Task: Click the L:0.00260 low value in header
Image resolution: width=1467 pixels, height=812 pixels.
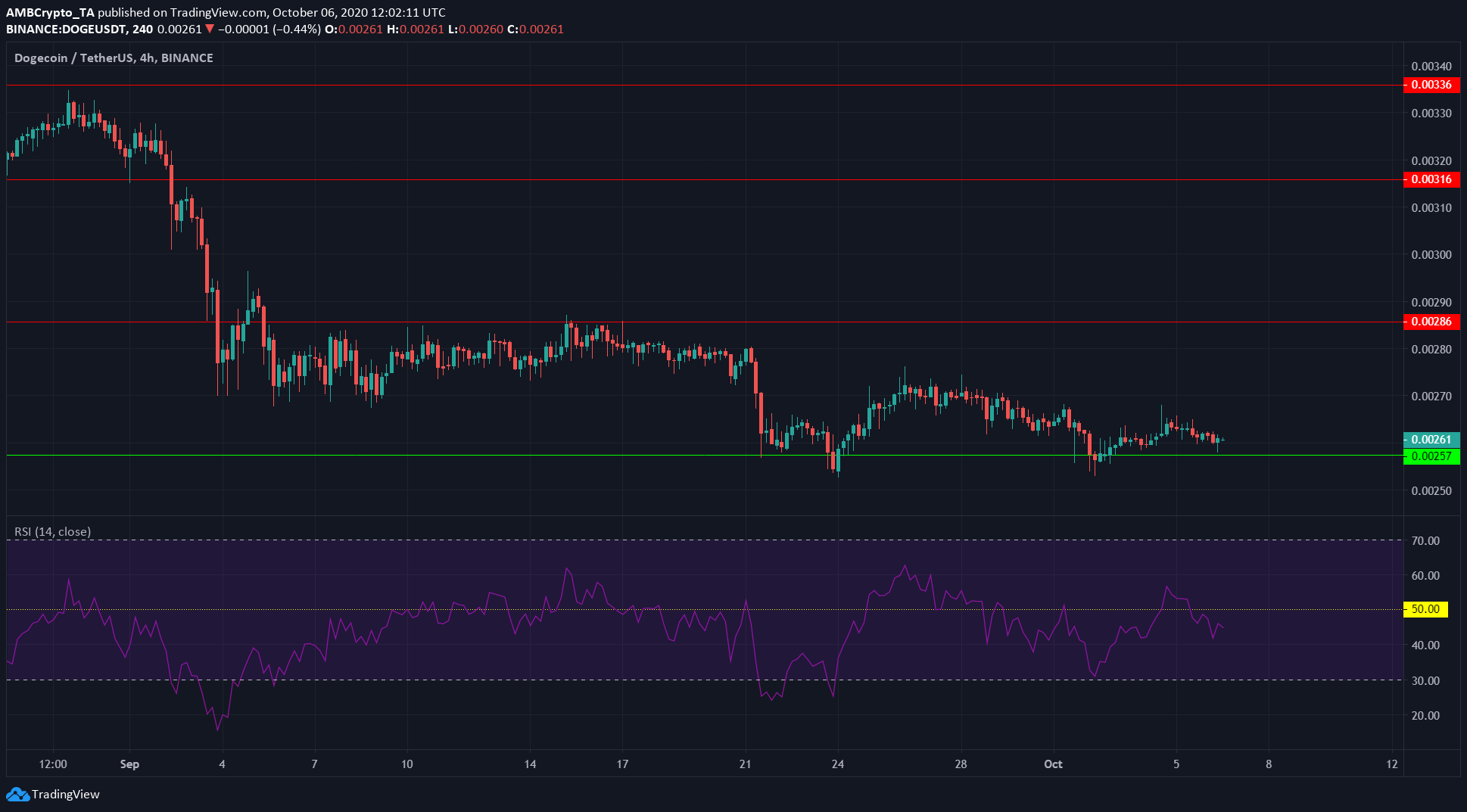Action: [x=475, y=30]
